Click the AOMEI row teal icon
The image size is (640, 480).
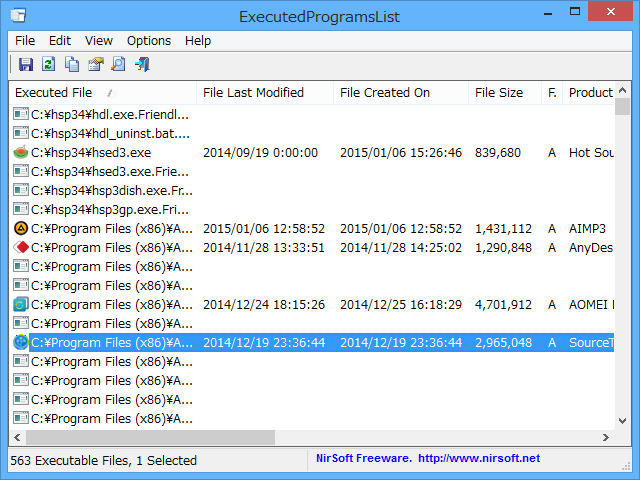(x=21, y=304)
